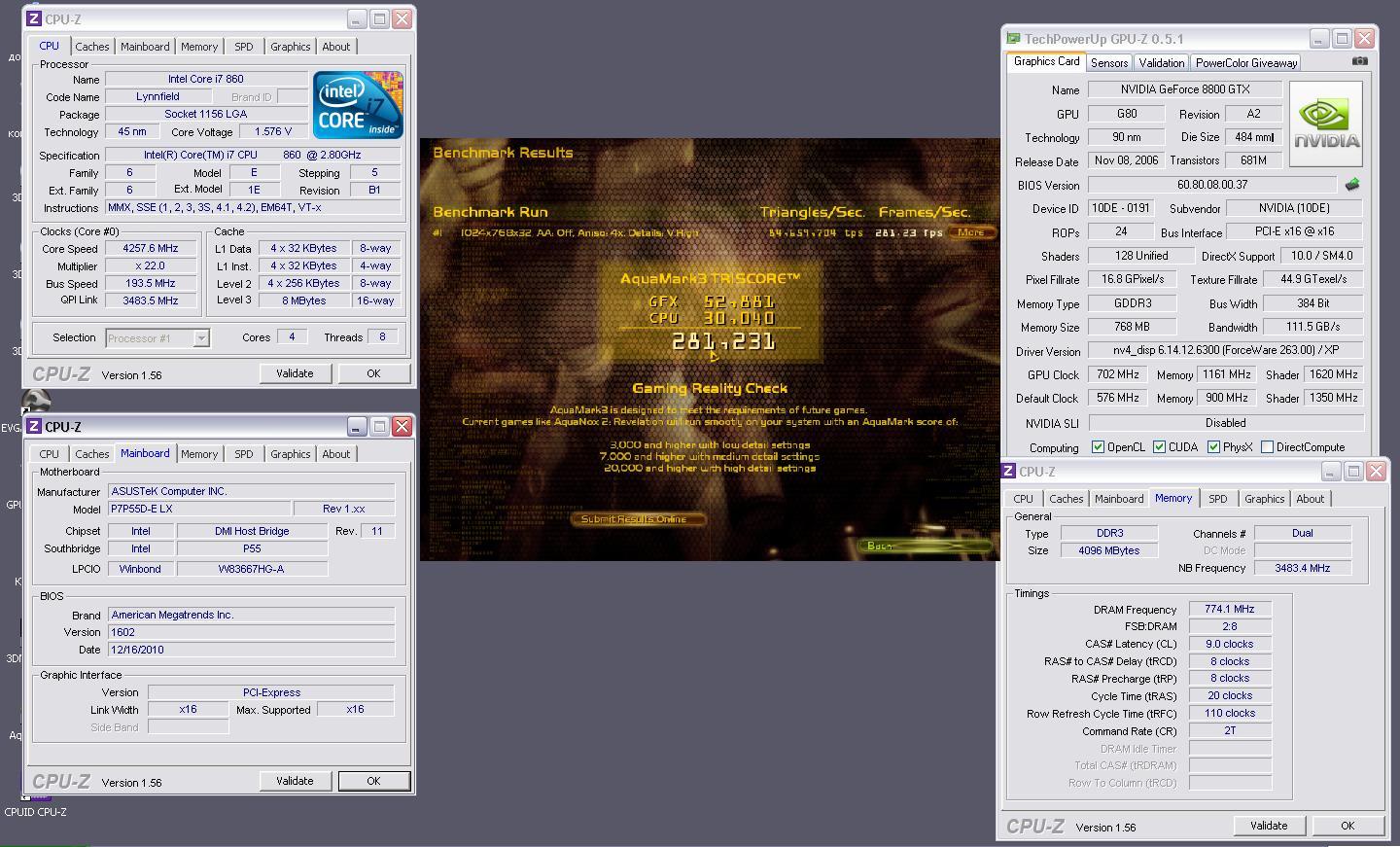Toggle the OpenCL checkbox in GPU-Z

[x=1098, y=447]
